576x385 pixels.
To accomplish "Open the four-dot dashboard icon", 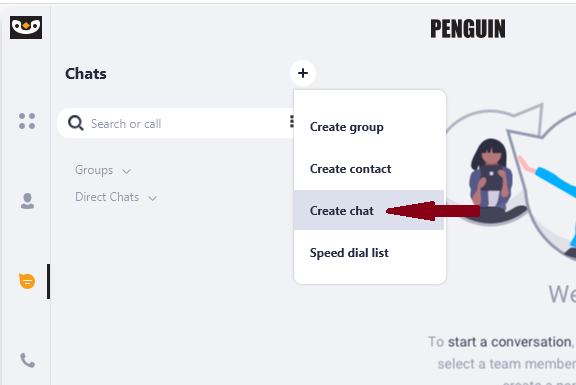I will 27,121.
